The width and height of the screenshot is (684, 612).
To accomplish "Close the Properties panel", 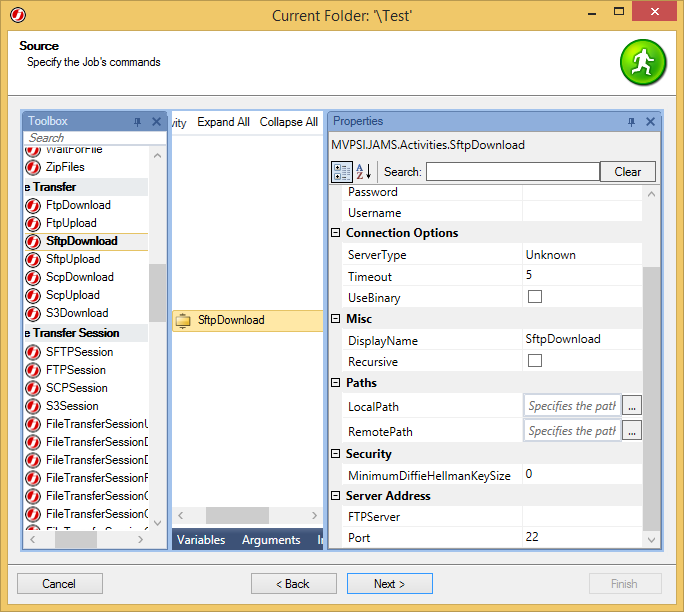I will (650, 122).
